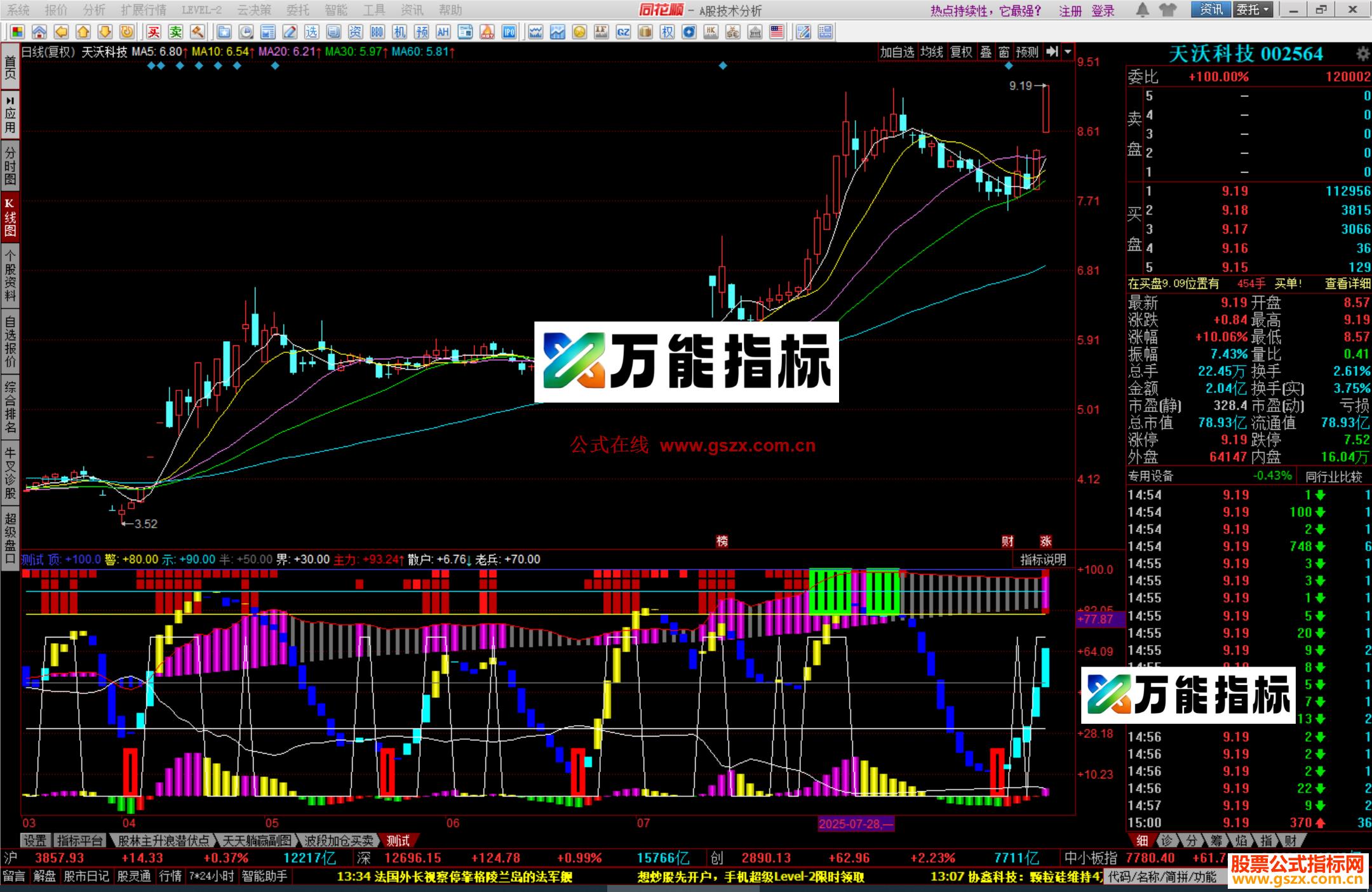Screen dimensions: 1372x892
Task: Open the 智能 menu
Action: click(335, 10)
